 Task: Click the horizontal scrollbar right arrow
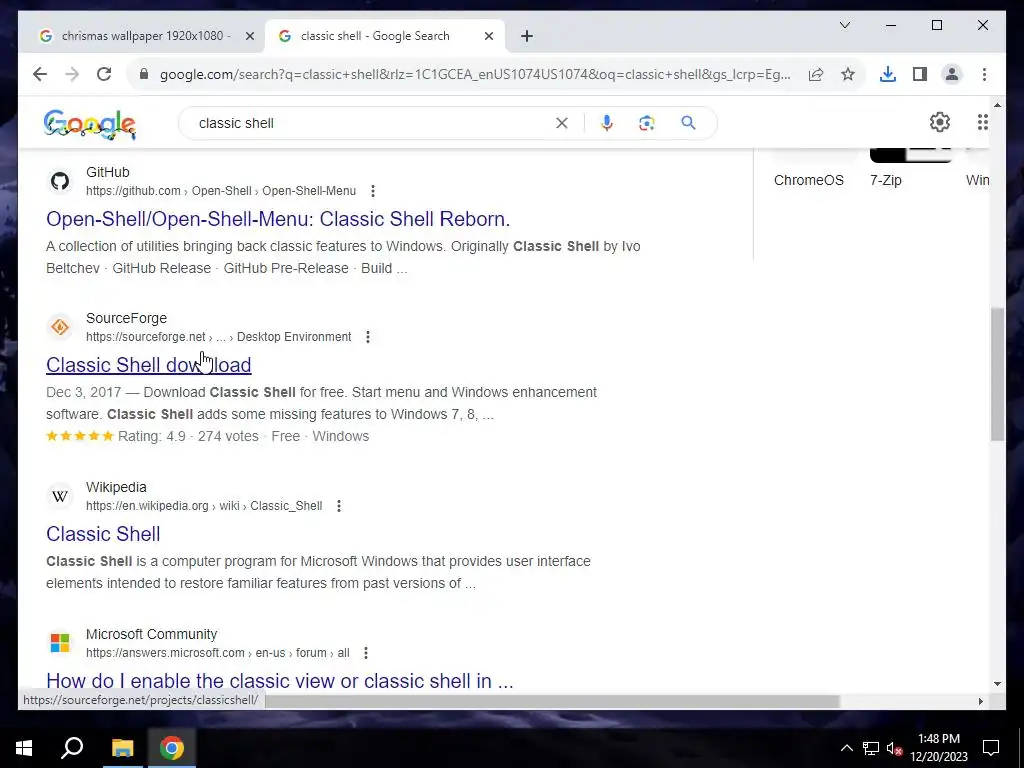980,701
